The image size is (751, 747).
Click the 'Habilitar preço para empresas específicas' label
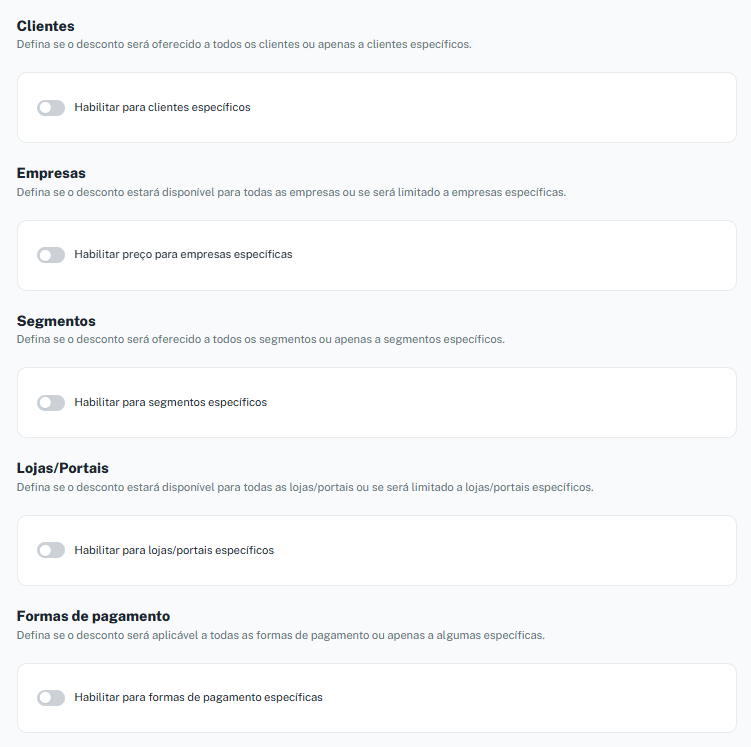click(x=183, y=254)
